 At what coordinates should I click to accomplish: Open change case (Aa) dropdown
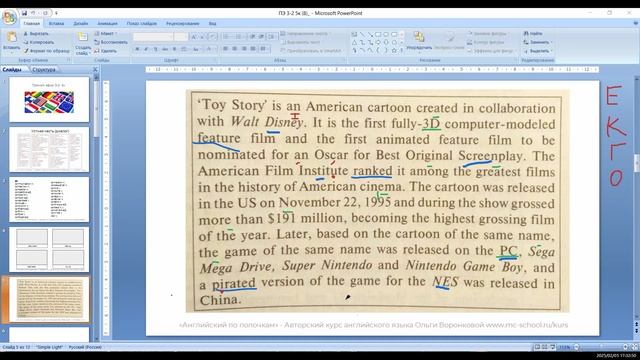(196, 49)
